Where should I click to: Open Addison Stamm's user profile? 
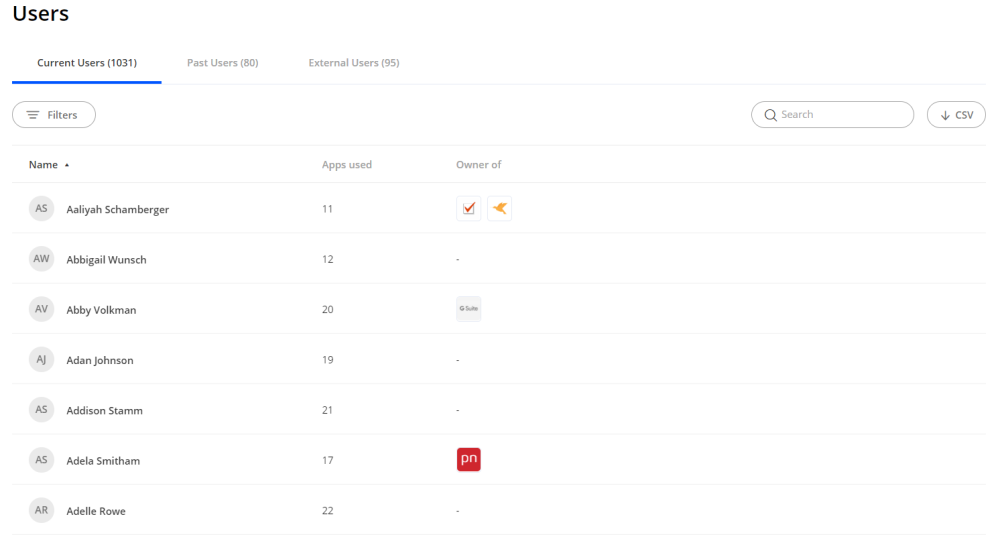tap(104, 411)
